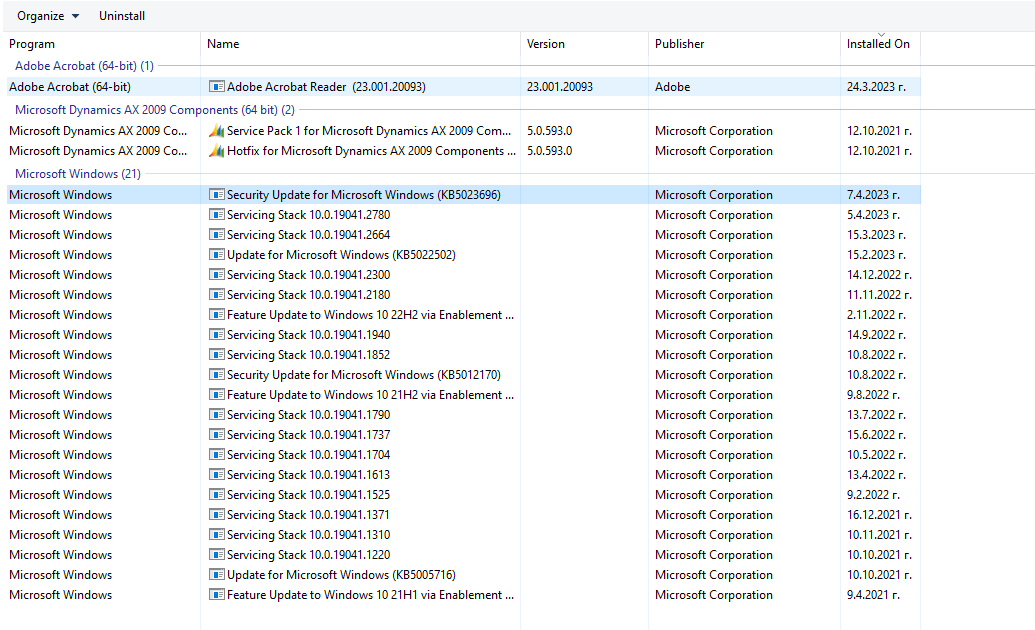Click the Version column header

[x=546, y=44]
